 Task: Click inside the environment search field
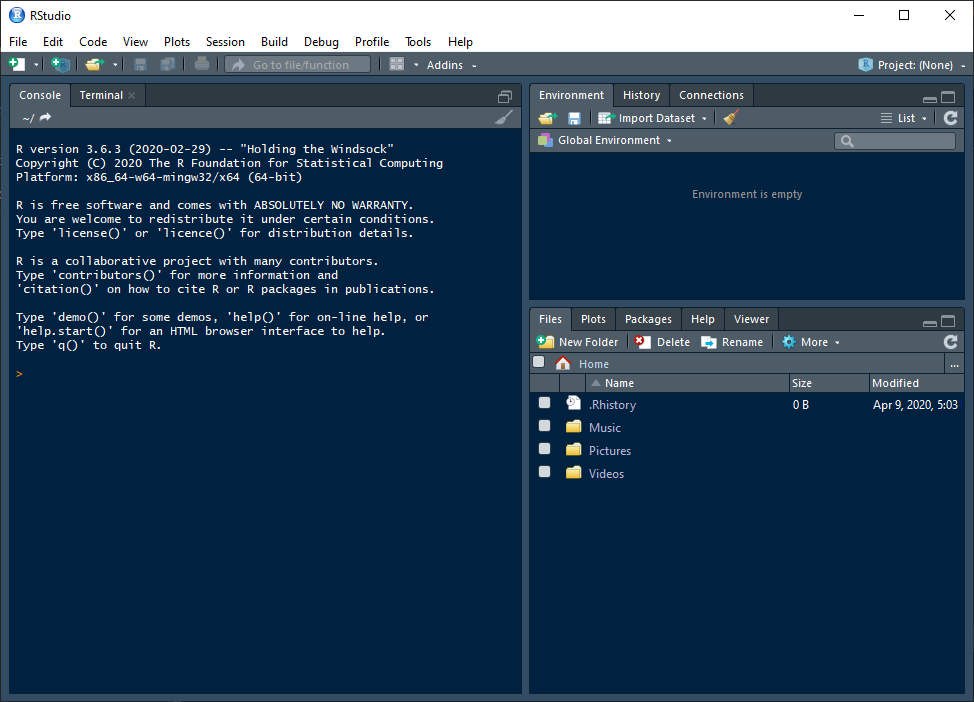[895, 140]
